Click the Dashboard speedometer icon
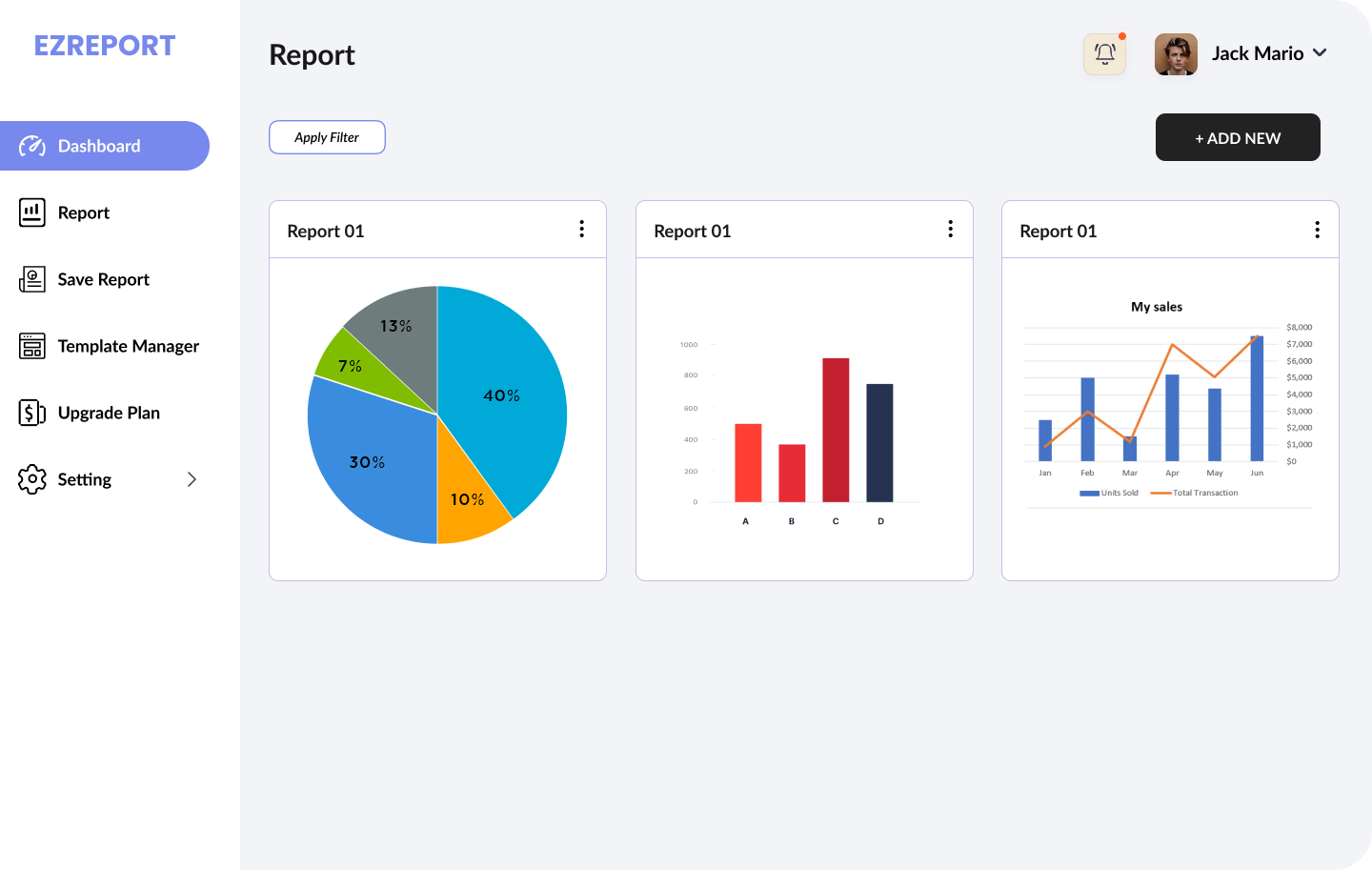 pyautogui.click(x=32, y=146)
